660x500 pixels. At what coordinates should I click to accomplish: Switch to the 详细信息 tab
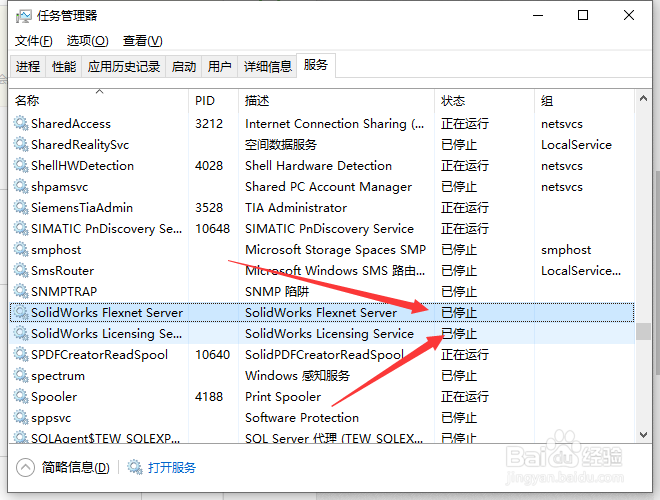(x=268, y=66)
